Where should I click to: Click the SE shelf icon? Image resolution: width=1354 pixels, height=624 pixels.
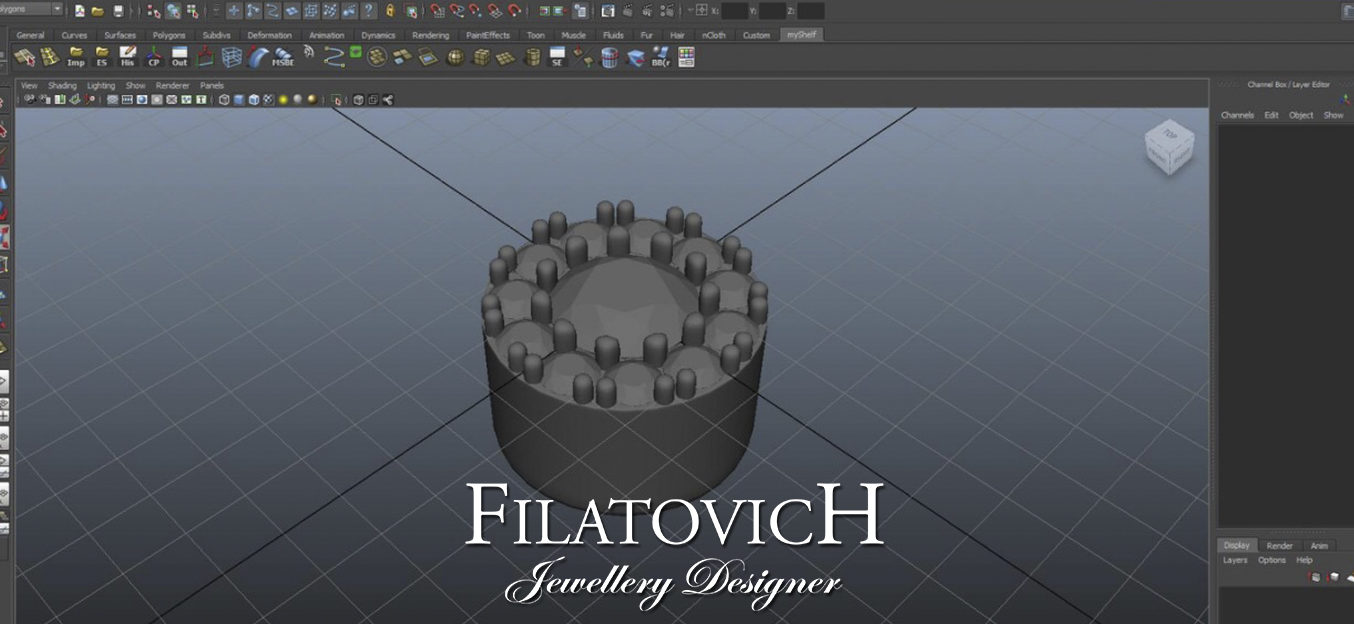(x=557, y=57)
